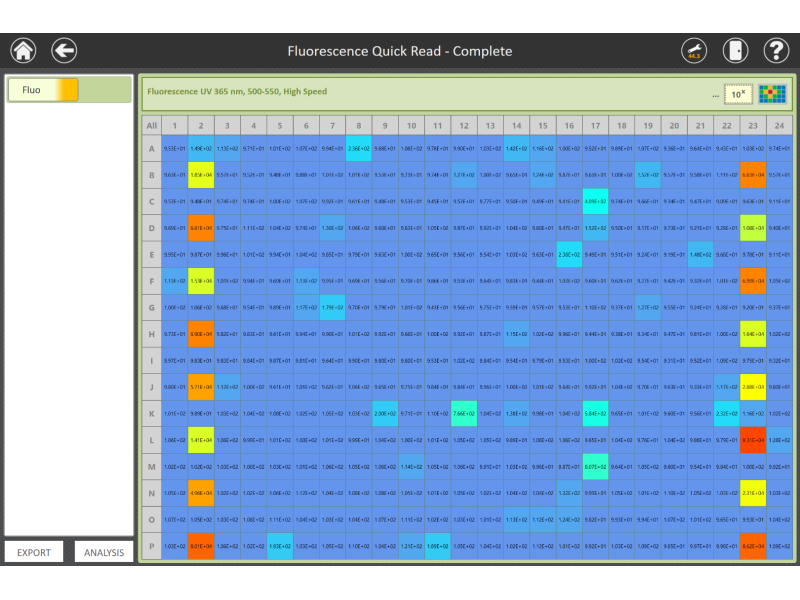Click the red well L23

coord(752,440)
